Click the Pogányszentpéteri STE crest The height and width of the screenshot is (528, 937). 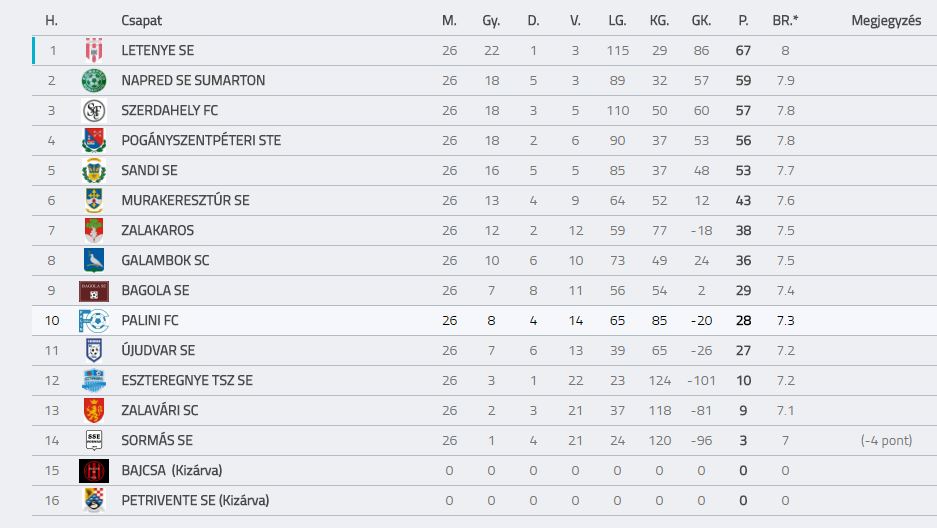(x=94, y=140)
